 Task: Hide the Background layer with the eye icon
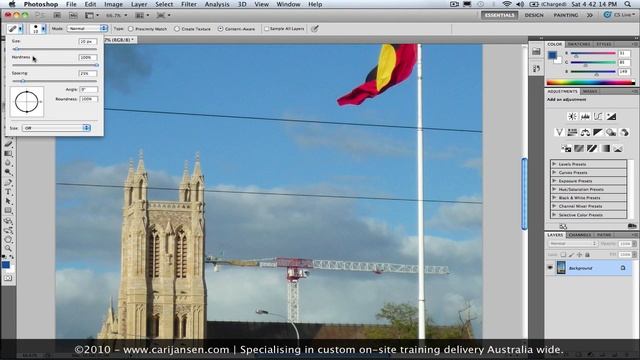[x=550, y=268]
